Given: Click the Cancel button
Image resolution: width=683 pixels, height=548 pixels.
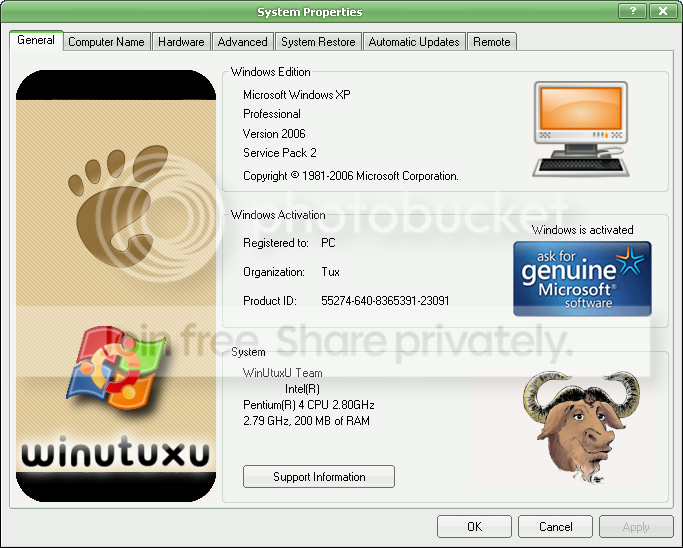Looking at the screenshot, I should 555,527.
